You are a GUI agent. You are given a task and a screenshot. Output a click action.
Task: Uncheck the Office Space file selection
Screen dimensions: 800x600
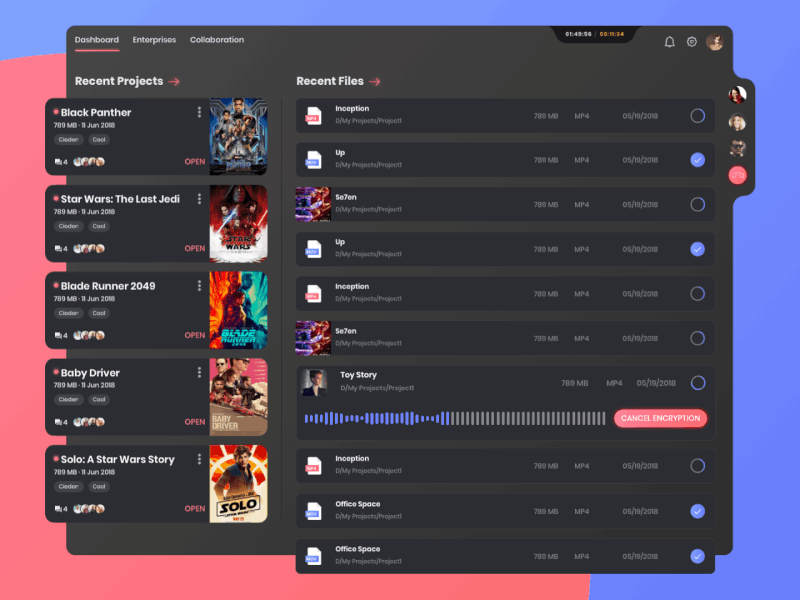[697, 510]
